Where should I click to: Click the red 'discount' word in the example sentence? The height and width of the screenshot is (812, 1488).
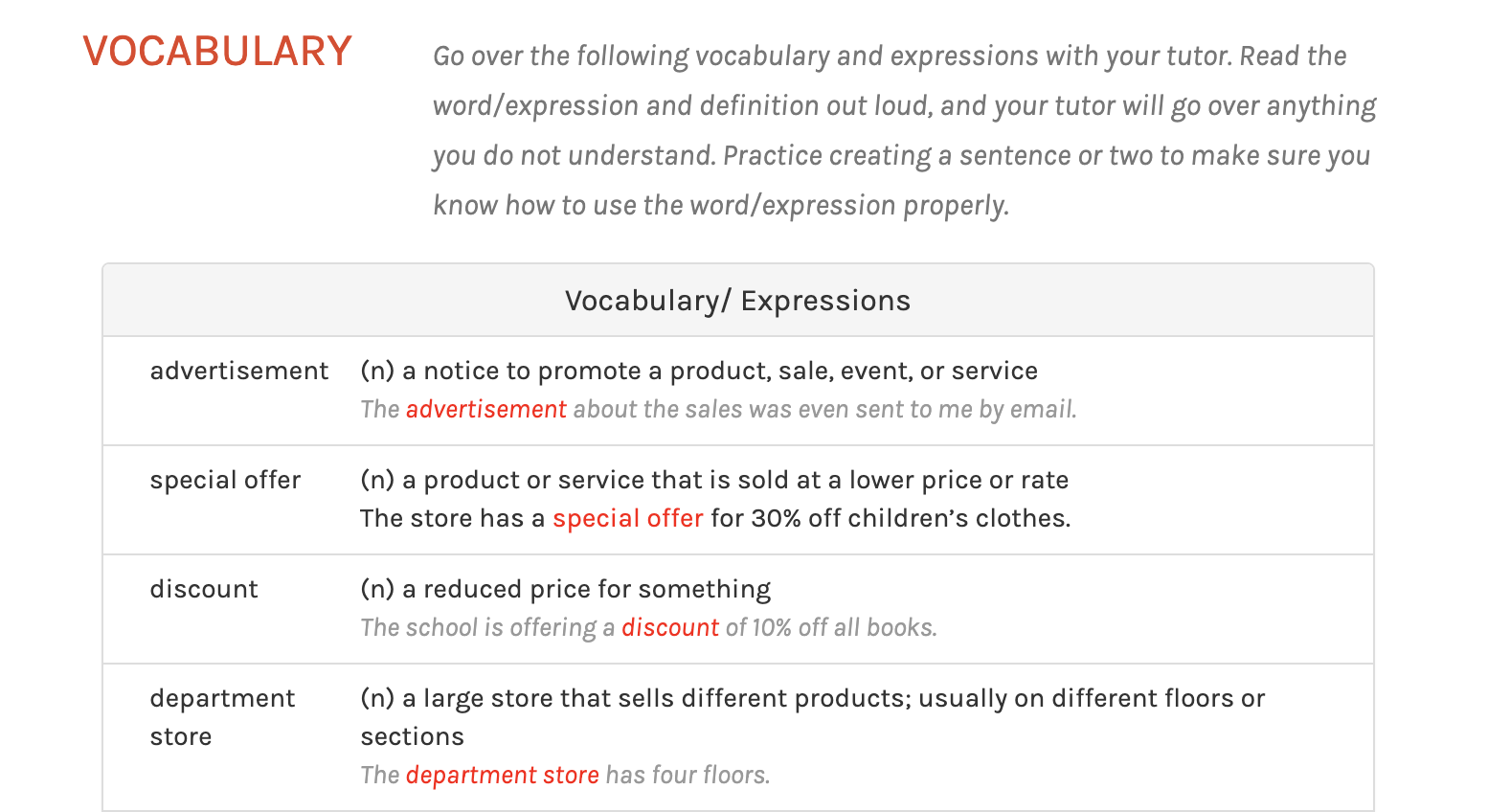[x=669, y=628]
